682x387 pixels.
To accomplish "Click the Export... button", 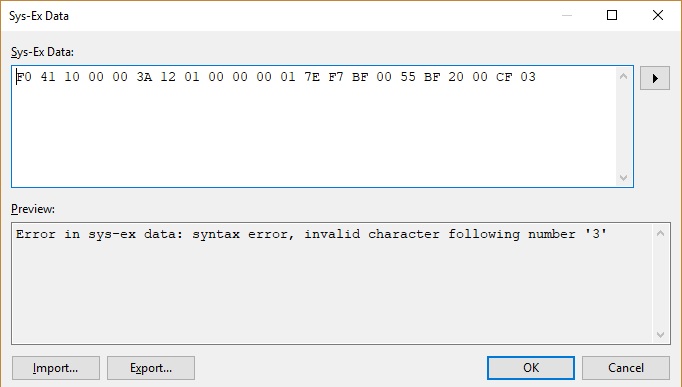I will (151, 368).
